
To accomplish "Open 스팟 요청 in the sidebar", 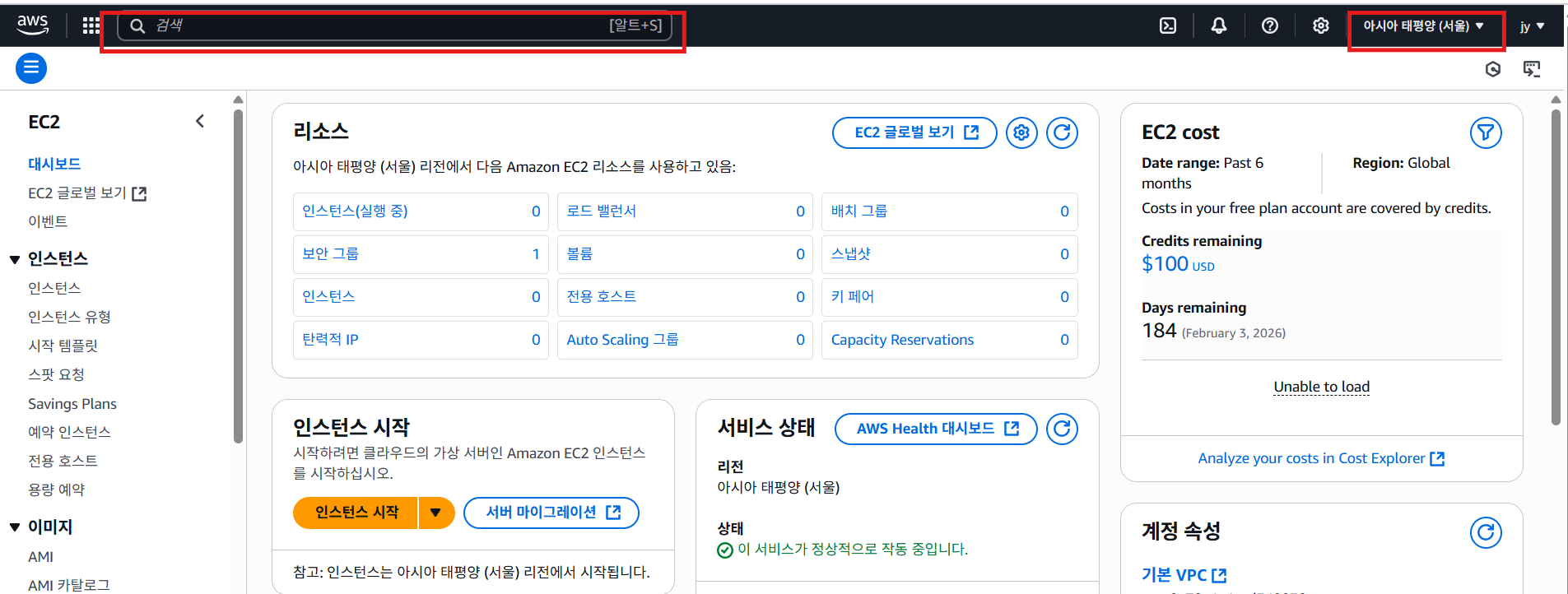I will (x=56, y=374).
